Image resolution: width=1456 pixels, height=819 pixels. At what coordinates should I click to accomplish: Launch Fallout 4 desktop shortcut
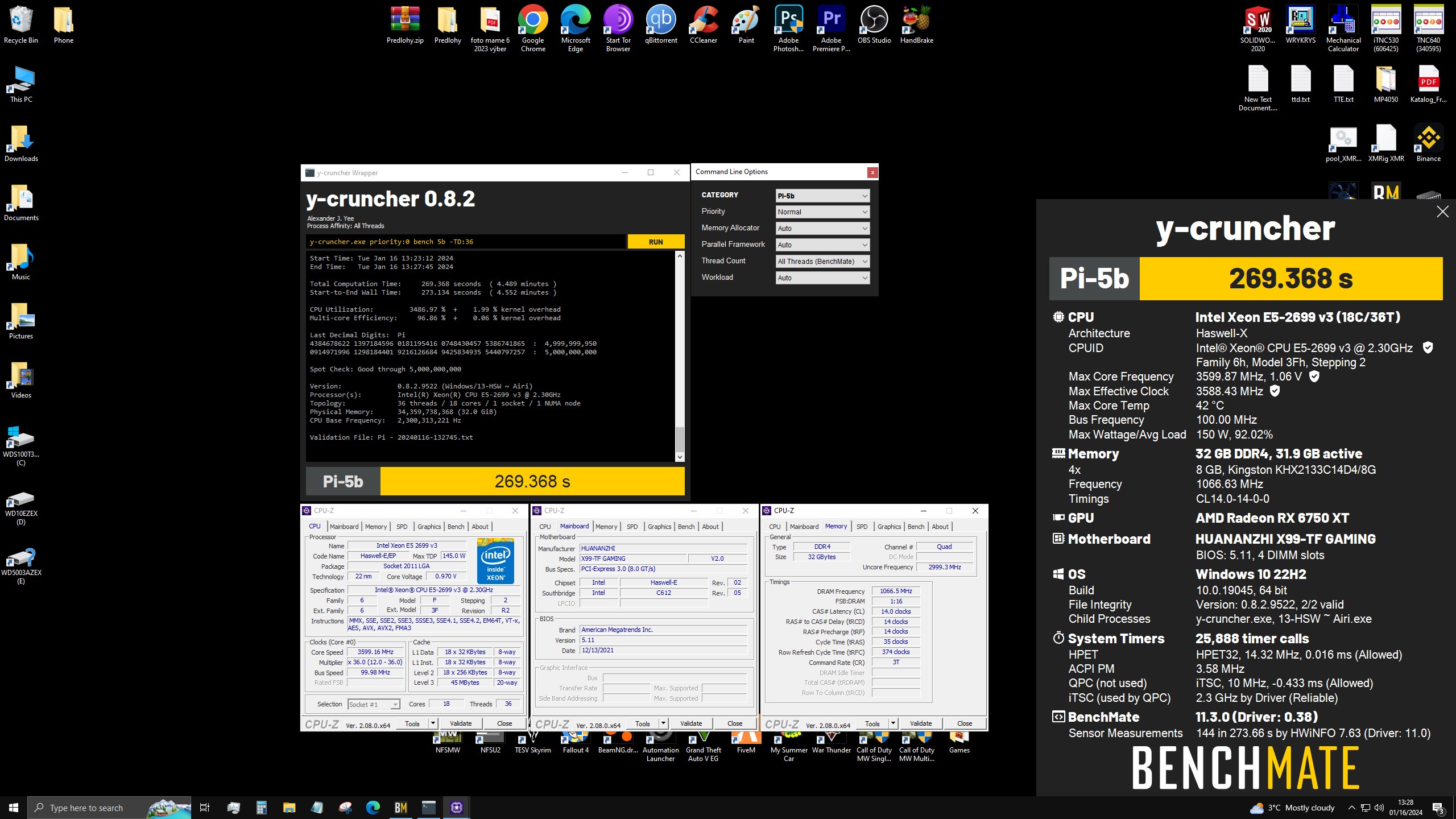[576, 744]
